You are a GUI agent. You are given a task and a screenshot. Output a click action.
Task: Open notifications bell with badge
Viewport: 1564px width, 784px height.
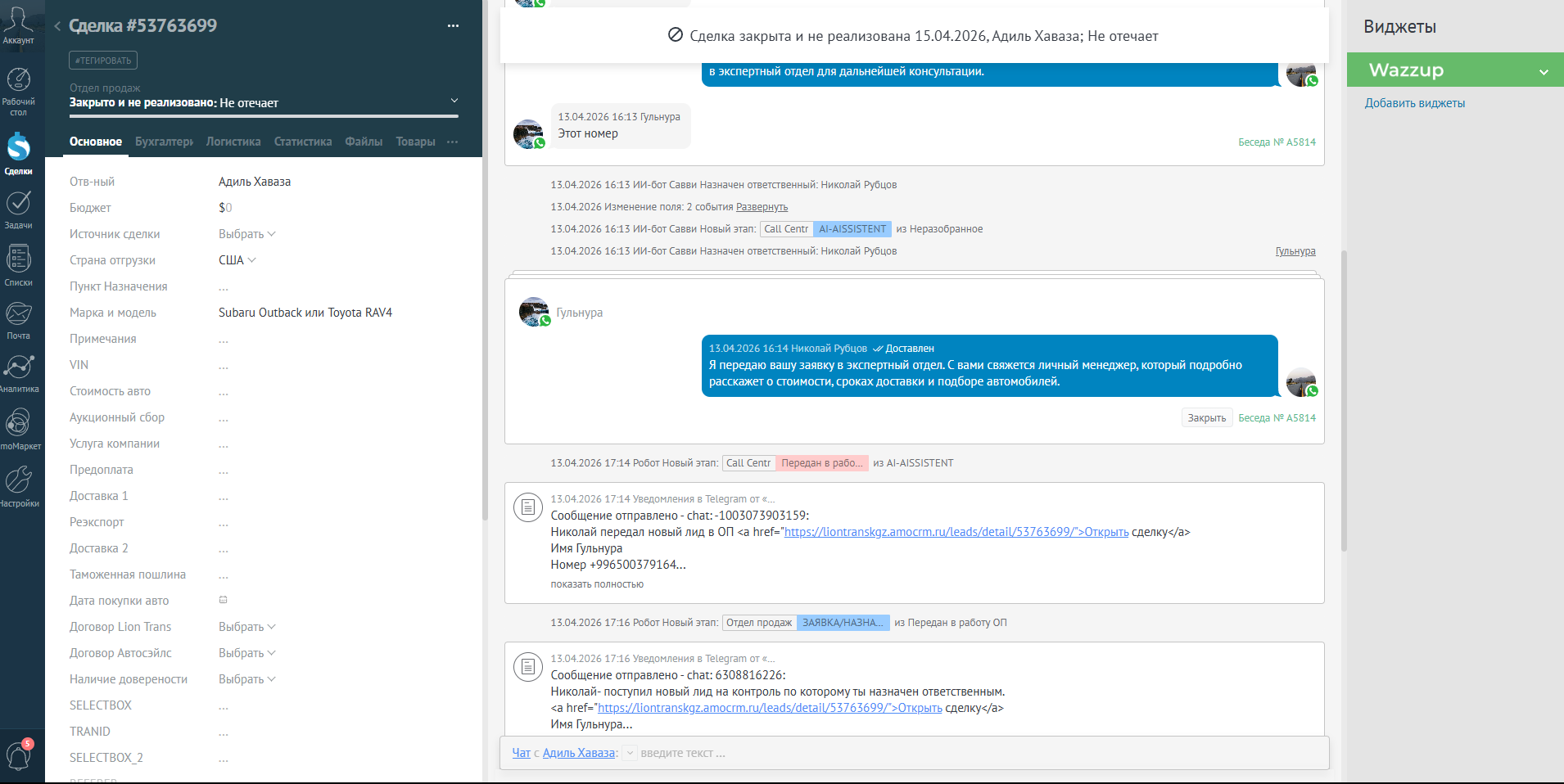[x=18, y=755]
